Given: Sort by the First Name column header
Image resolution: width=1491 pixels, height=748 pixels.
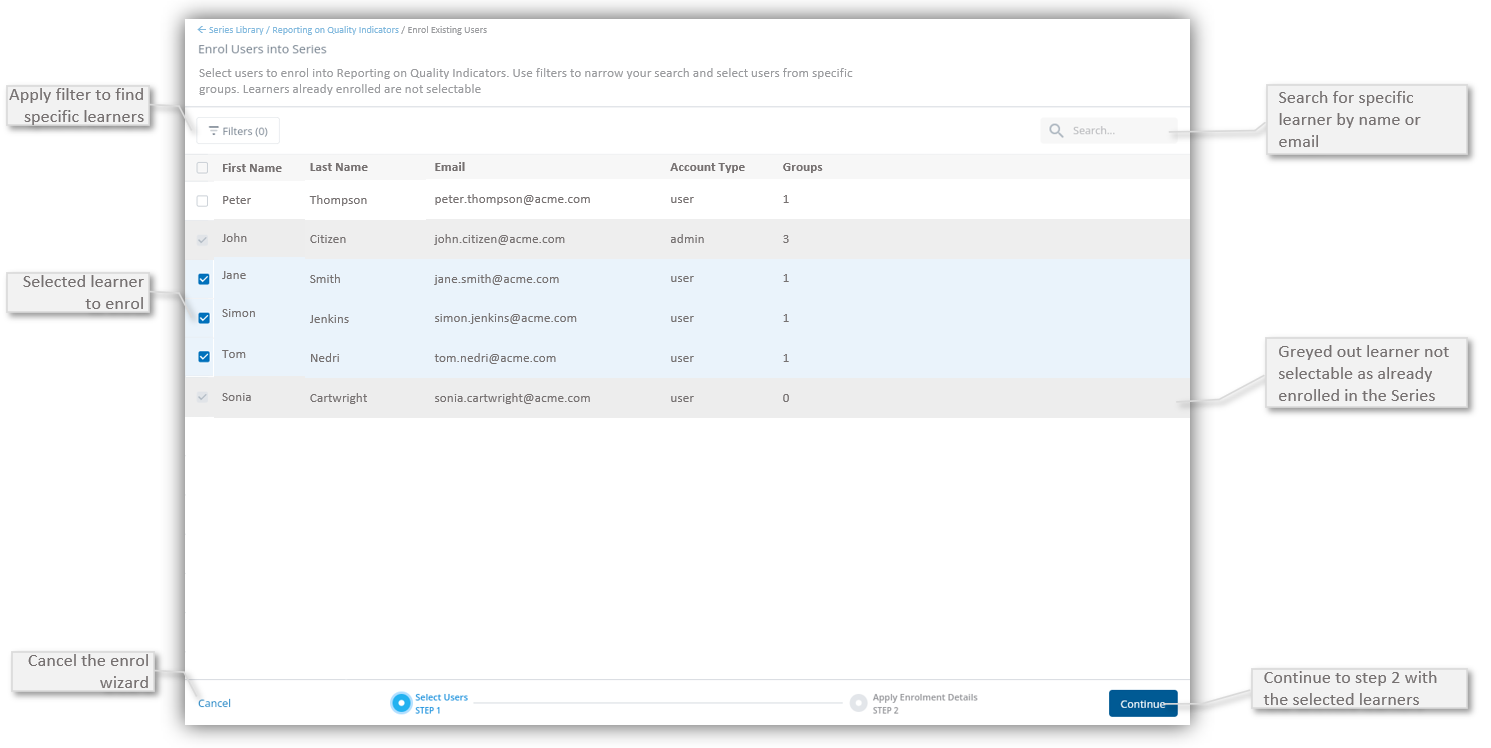Looking at the screenshot, I should (252, 168).
